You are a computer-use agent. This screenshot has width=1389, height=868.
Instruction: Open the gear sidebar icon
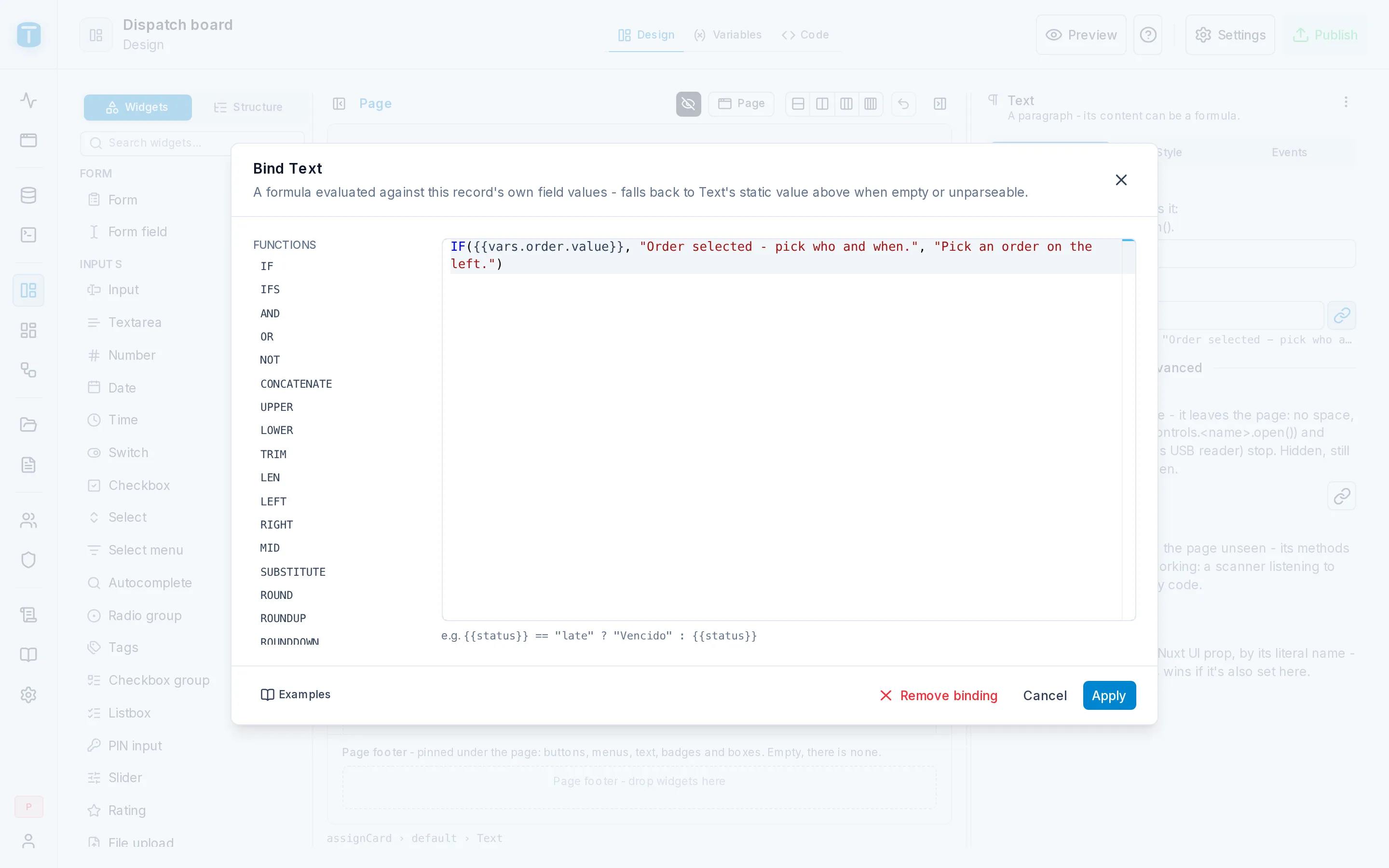point(28,694)
